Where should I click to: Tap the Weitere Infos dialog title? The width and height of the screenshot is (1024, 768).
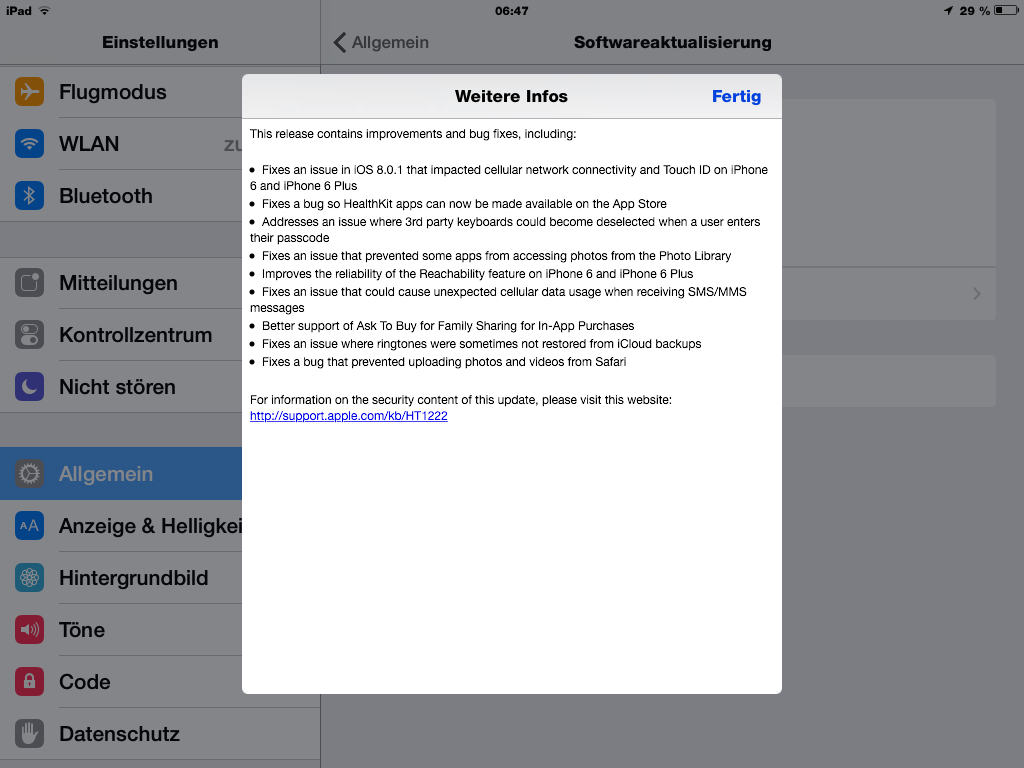[x=511, y=96]
